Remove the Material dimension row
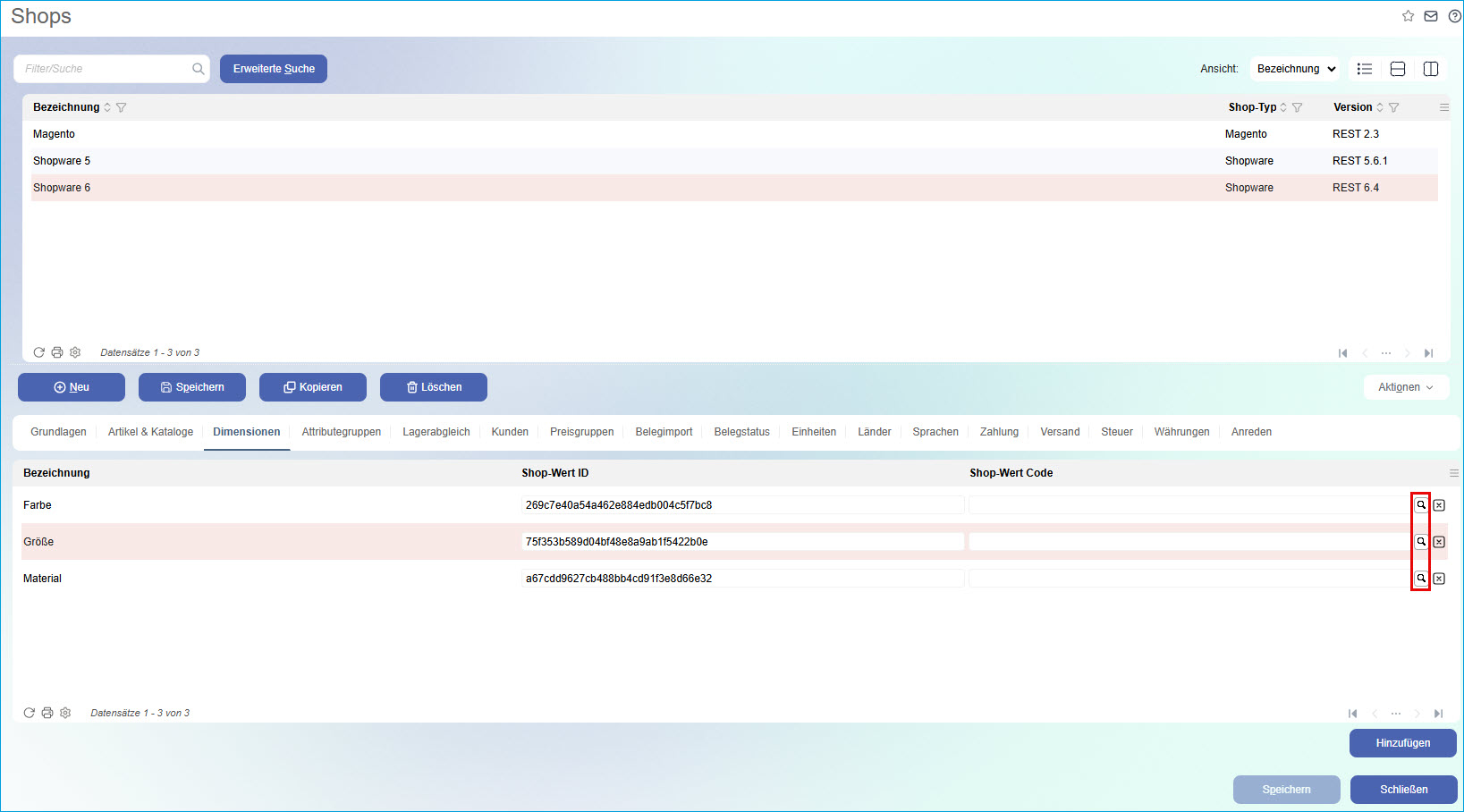The image size is (1464, 812). pyautogui.click(x=1439, y=579)
